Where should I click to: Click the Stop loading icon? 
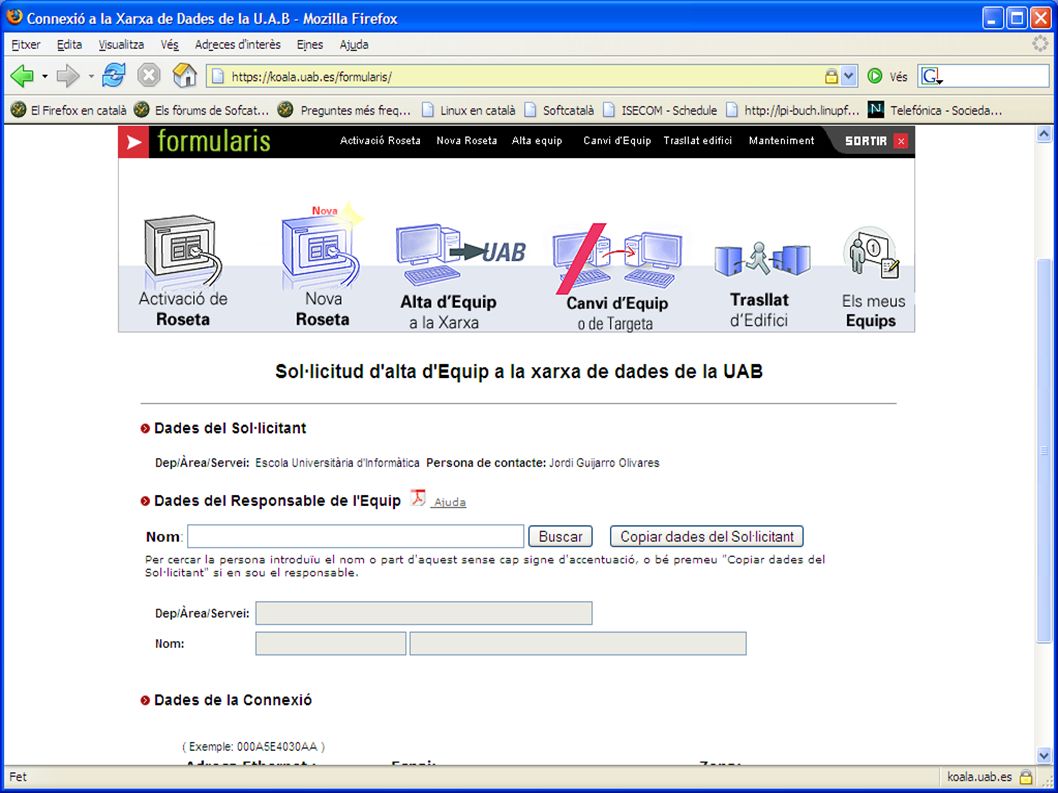pyautogui.click(x=148, y=76)
